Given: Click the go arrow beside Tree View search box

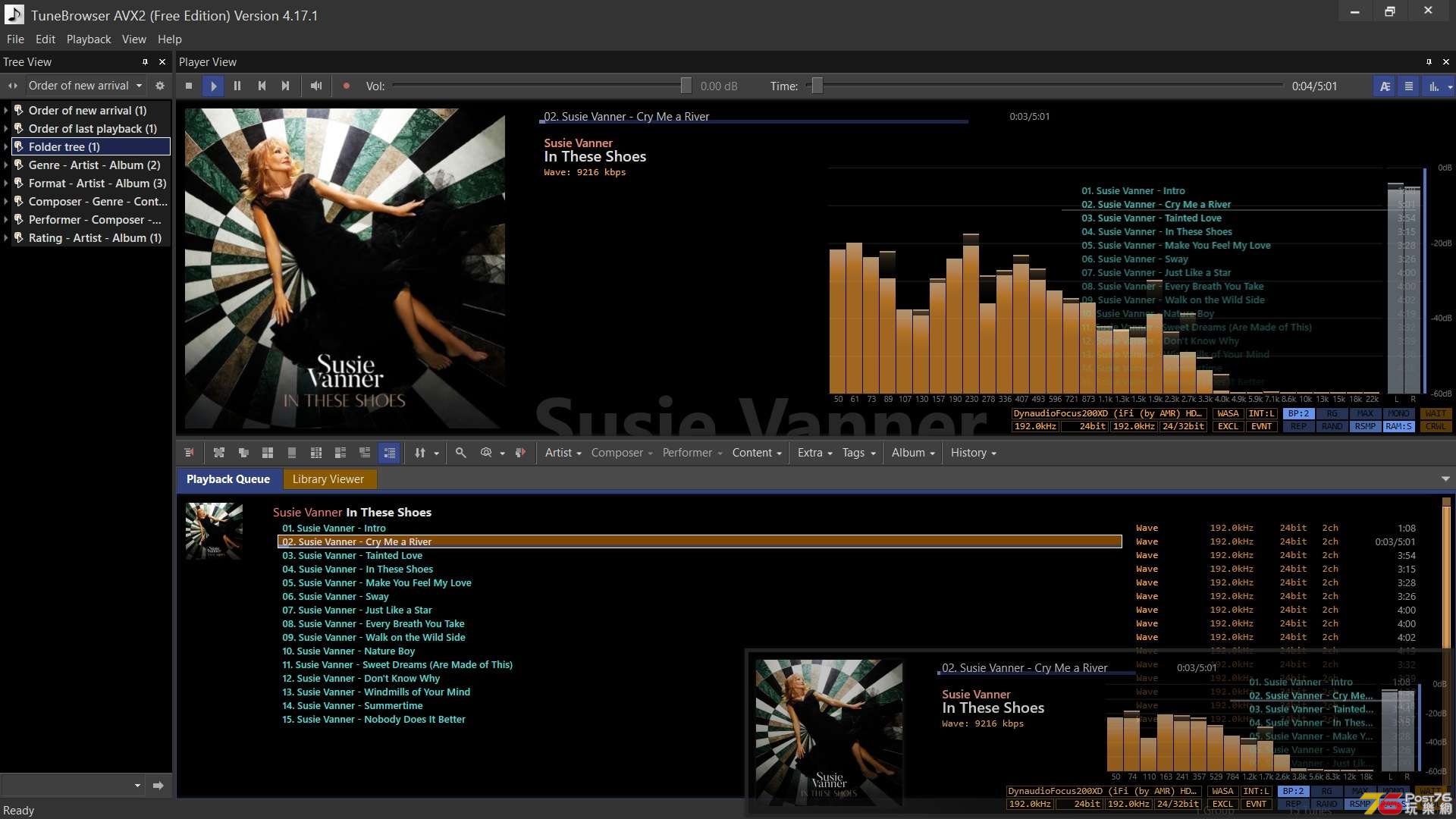Looking at the screenshot, I should 158,786.
